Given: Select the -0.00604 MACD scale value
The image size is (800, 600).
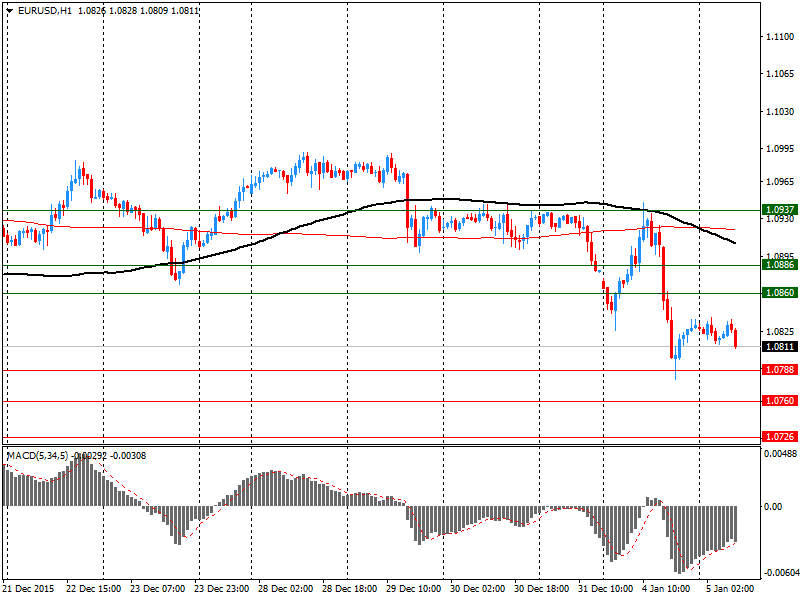Looking at the screenshot, I should 780,573.
